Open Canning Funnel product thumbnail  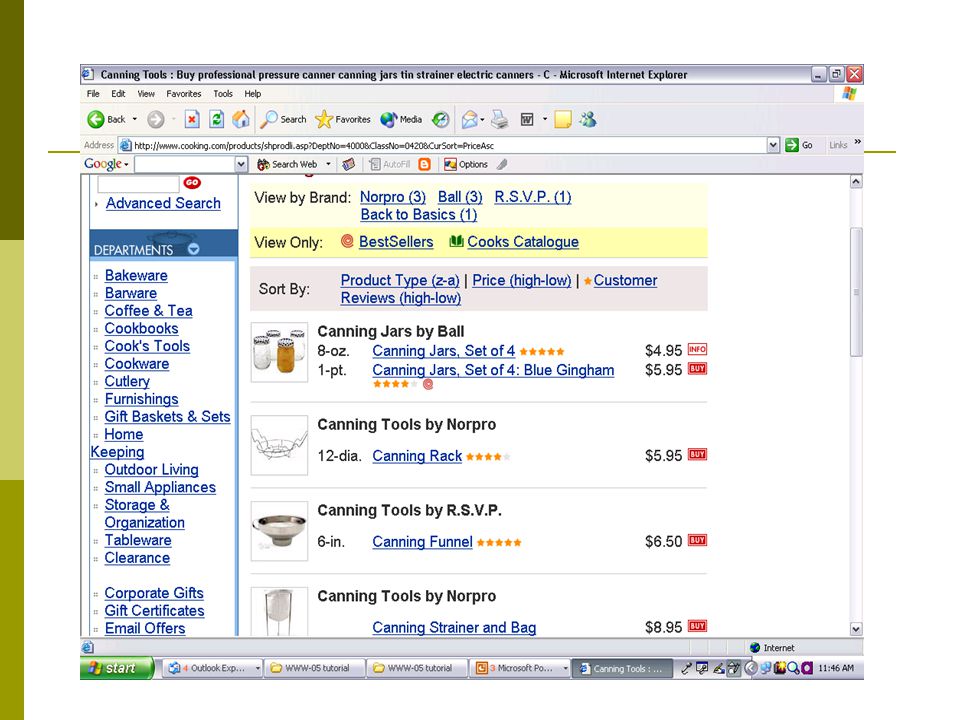279,531
